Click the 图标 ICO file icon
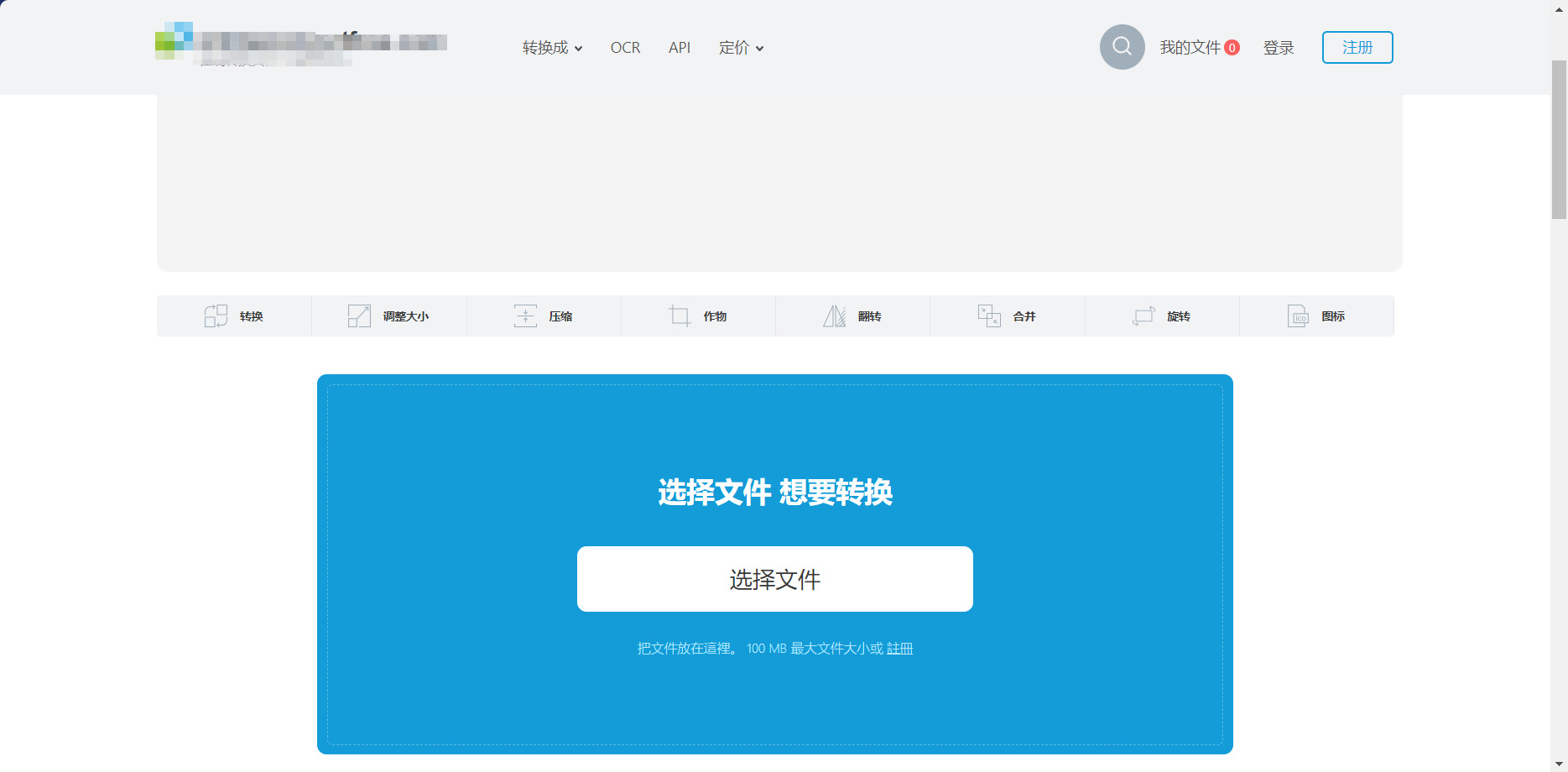The height and width of the screenshot is (772, 1568). [1298, 316]
